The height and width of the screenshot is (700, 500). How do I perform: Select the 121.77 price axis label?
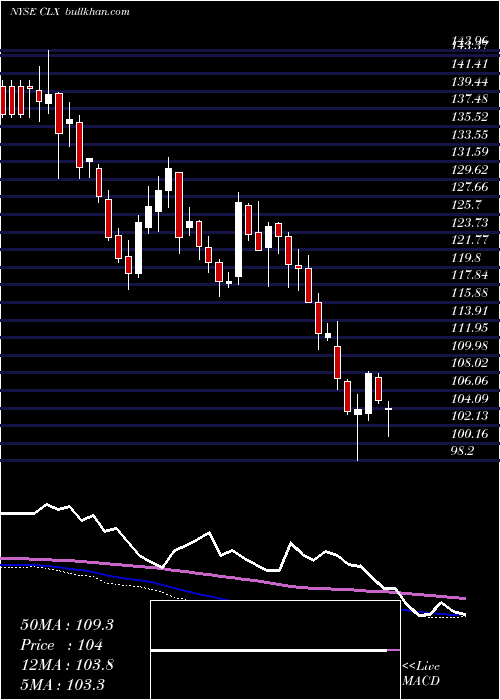click(x=469, y=240)
